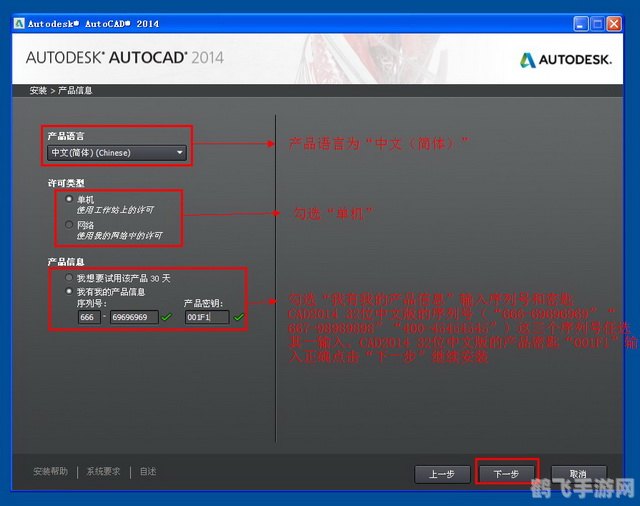Go back with the 上一步 button
640x506 pixels.
[442, 474]
